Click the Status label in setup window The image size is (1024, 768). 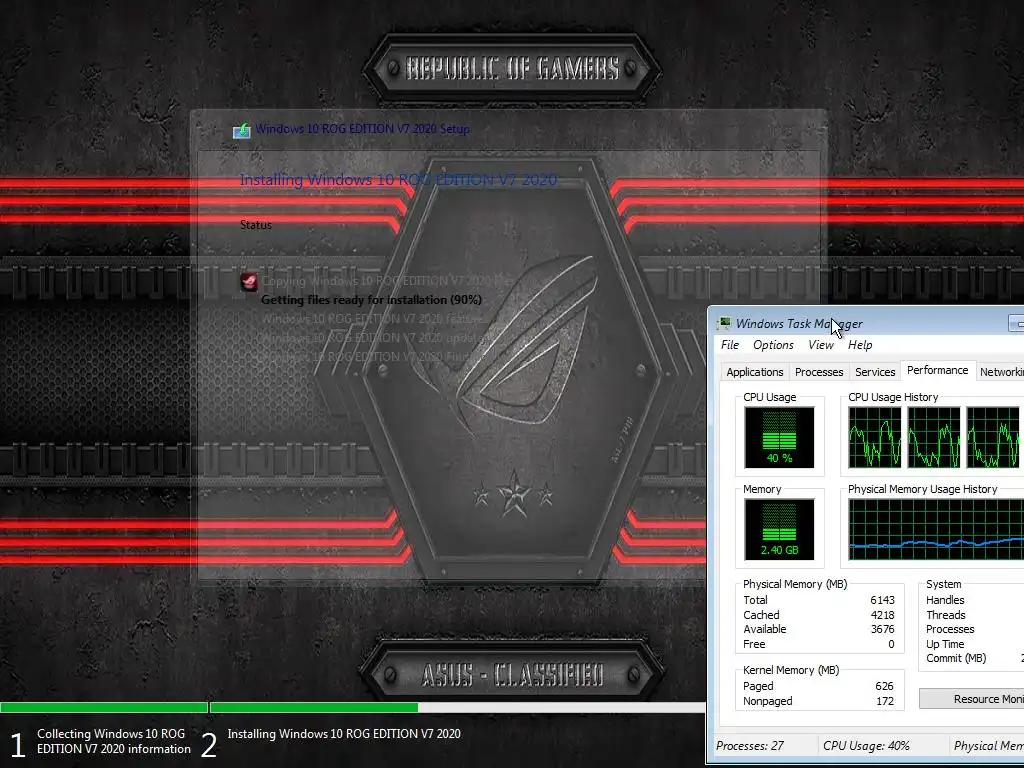[x=255, y=225]
